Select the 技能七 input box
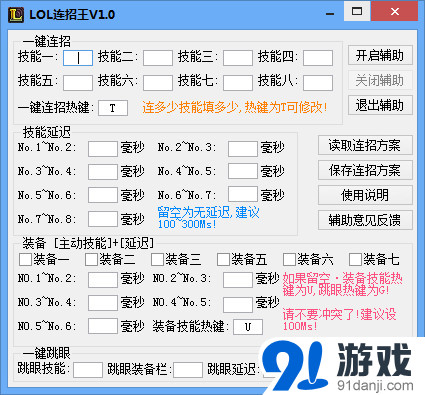Viewport: 425px width, 395px height. 238,83
